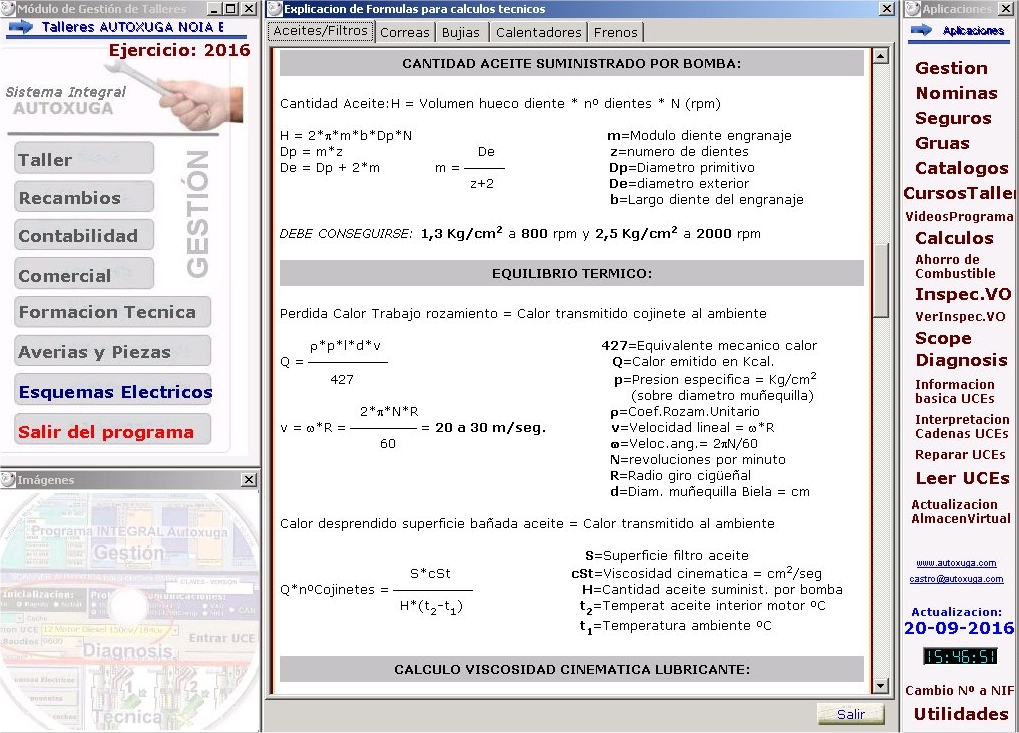Open Esquemas Electricos section
Image resolution: width=1019 pixels, height=733 pixels.
[112, 391]
